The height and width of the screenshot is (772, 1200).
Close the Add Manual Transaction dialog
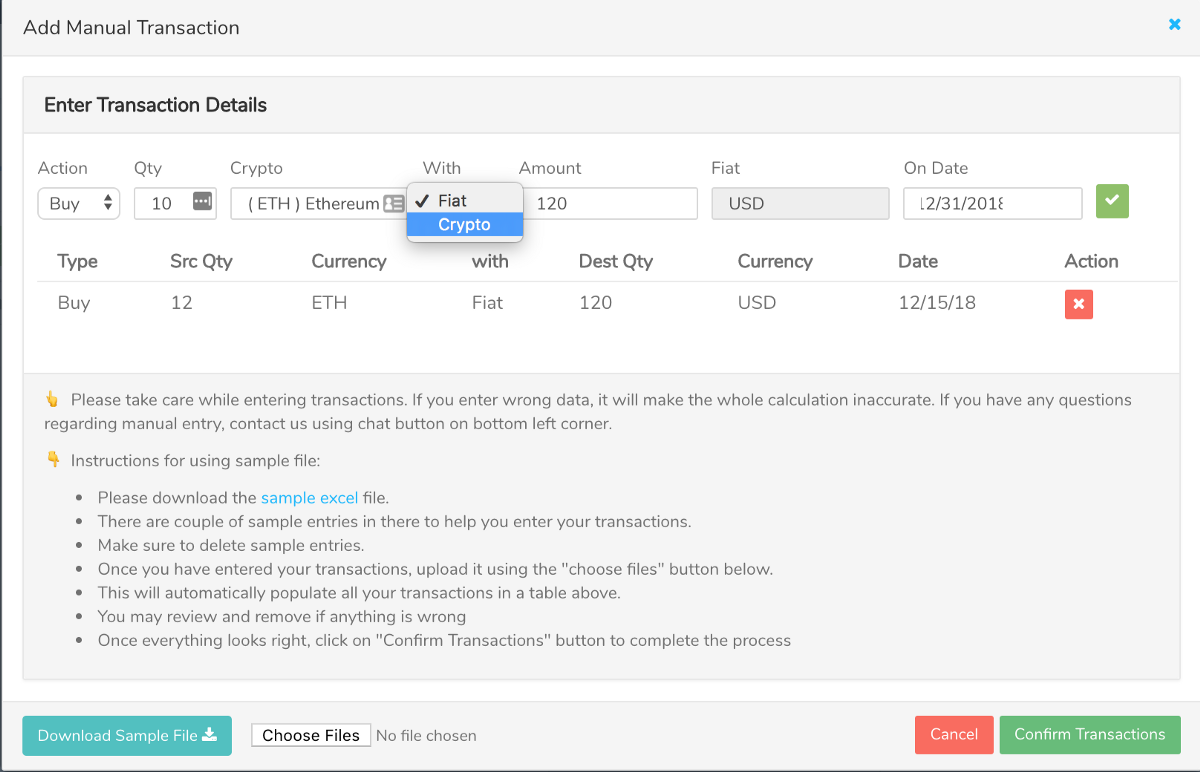pos(1175,24)
